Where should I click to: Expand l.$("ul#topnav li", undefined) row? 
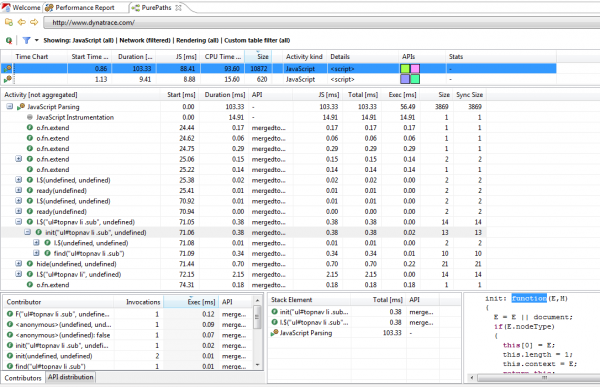click(x=18, y=274)
